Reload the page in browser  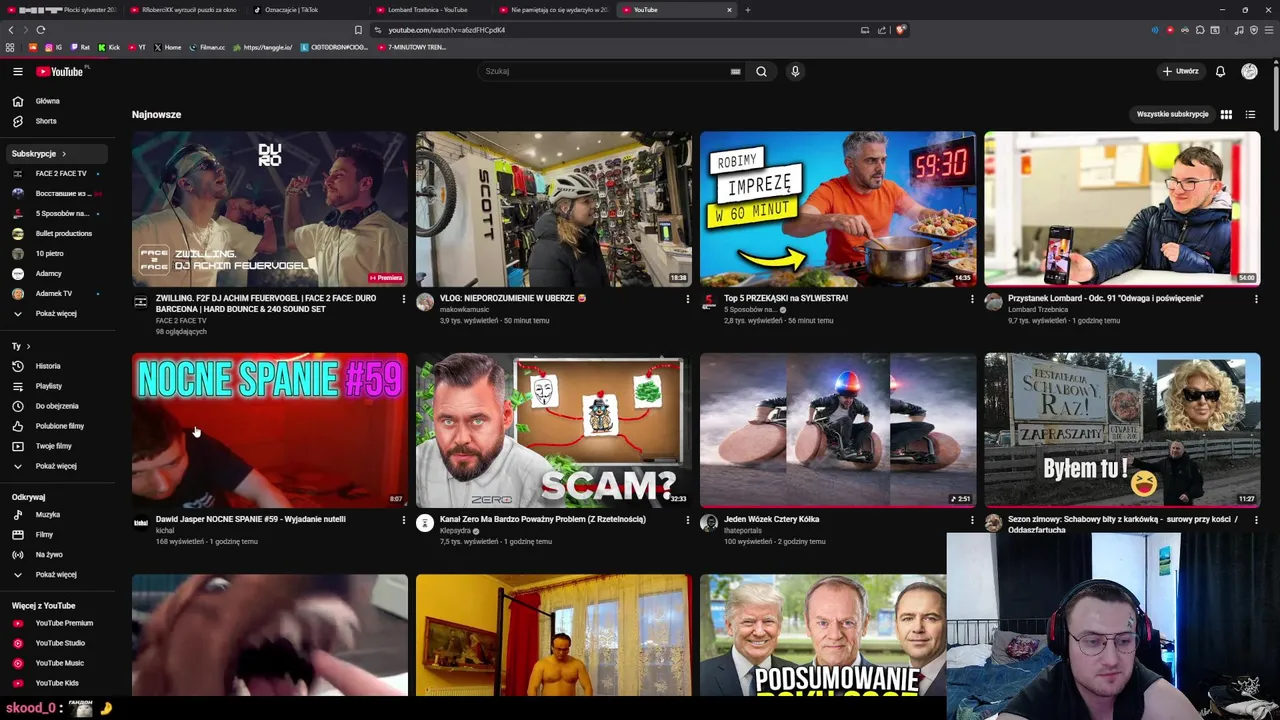(41, 30)
